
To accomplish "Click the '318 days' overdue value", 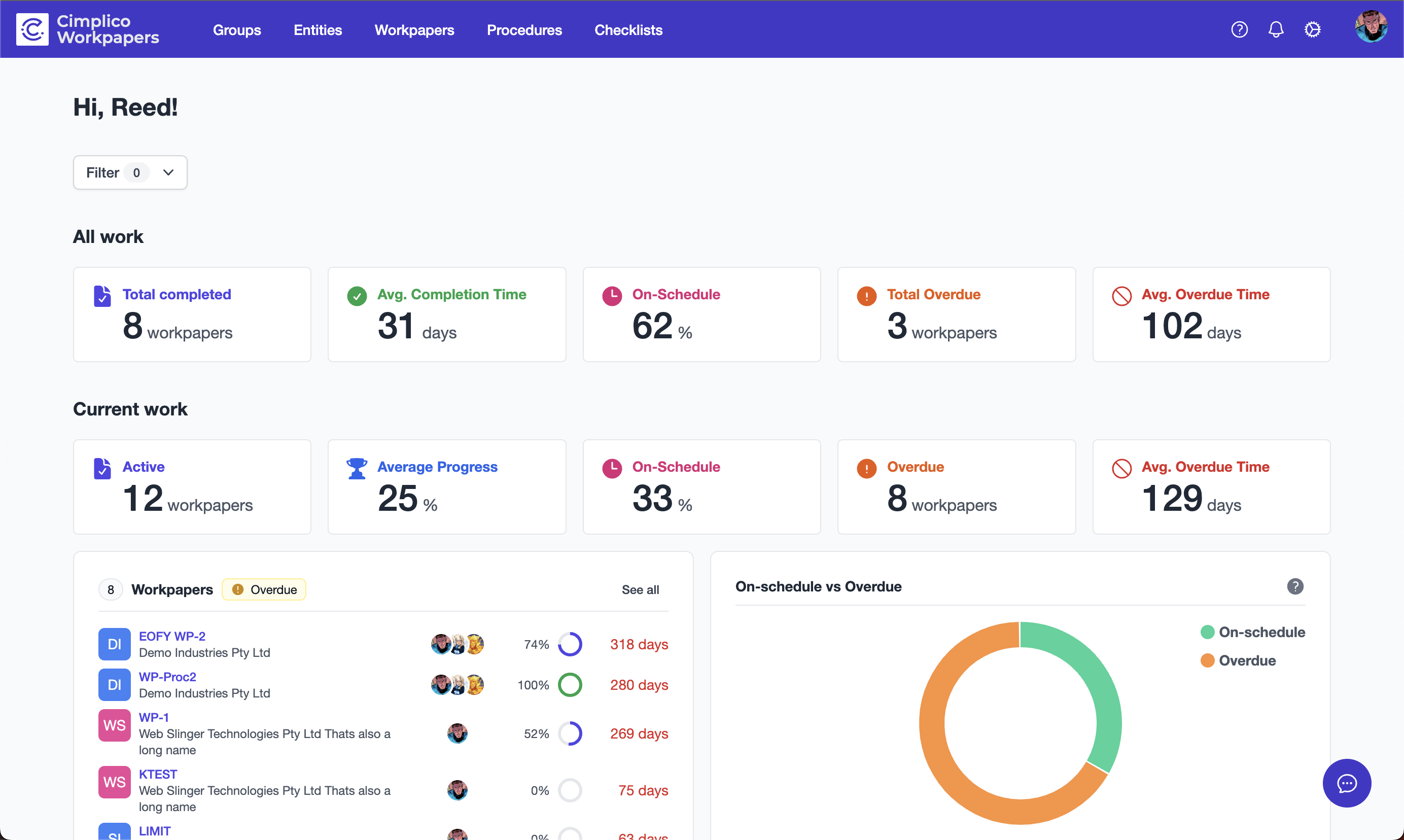I will (x=639, y=644).
